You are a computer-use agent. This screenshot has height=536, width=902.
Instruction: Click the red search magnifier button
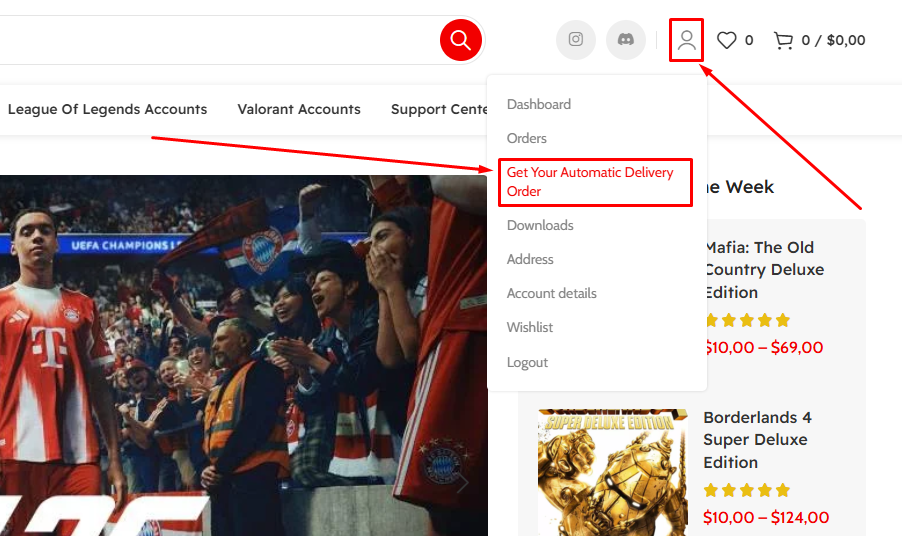[x=460, y=40]
